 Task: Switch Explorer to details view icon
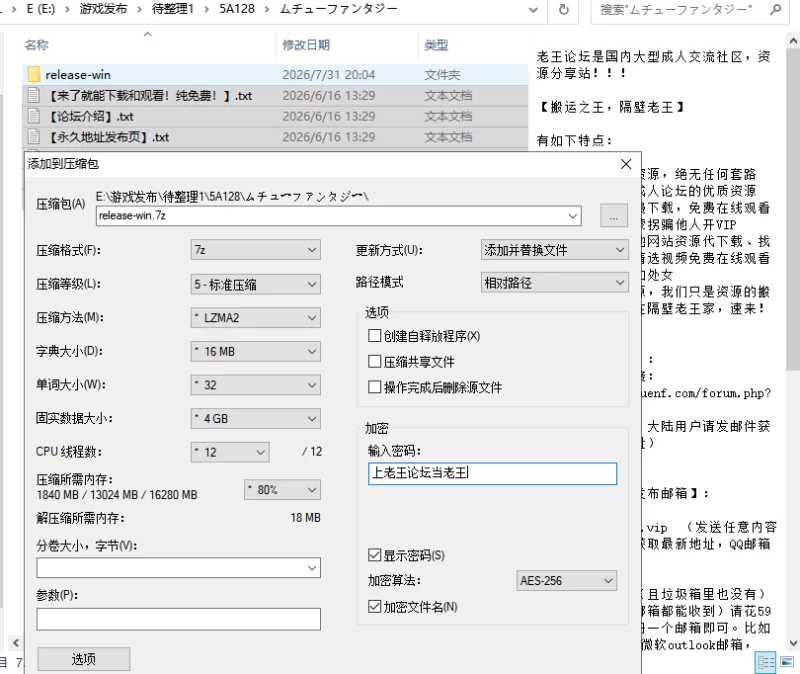coord(765,663)
